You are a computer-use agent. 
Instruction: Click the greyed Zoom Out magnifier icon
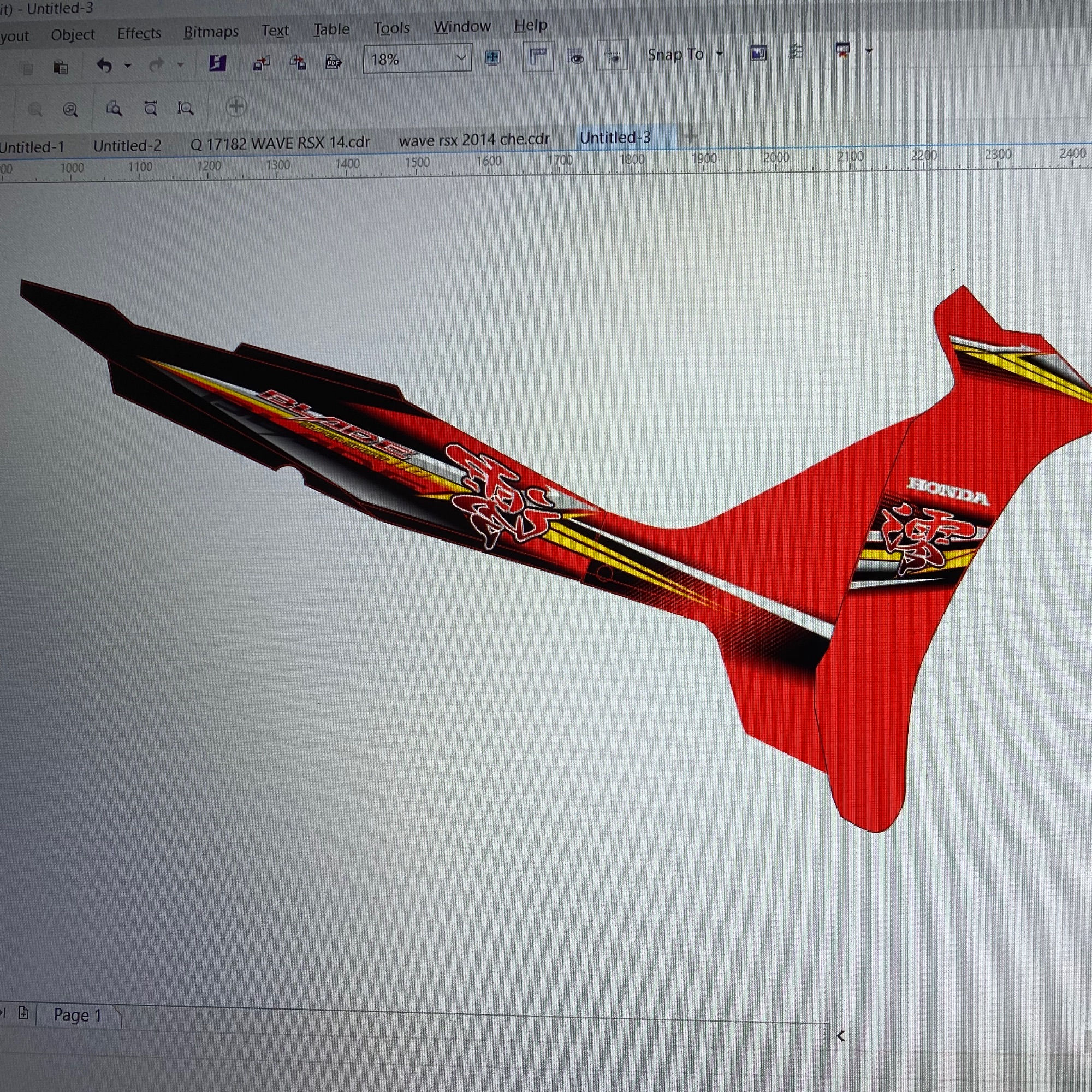[35, 109]
